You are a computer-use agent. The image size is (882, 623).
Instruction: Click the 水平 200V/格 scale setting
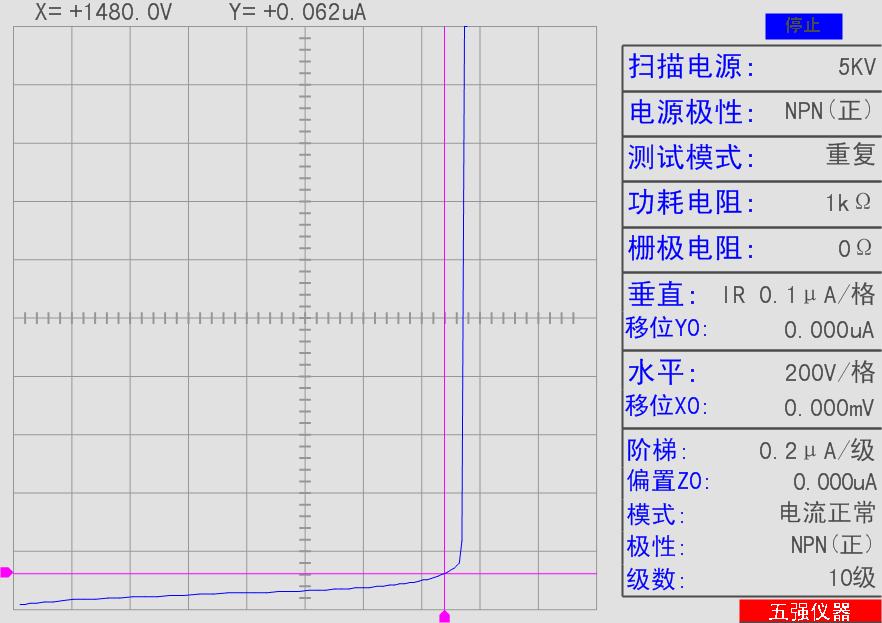click(x=751, y=373)
